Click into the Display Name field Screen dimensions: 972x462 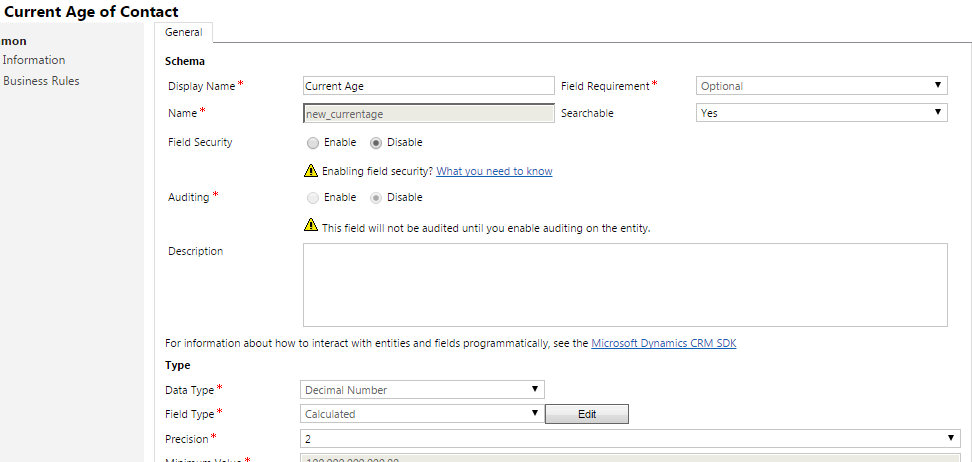tap(428, 86)
